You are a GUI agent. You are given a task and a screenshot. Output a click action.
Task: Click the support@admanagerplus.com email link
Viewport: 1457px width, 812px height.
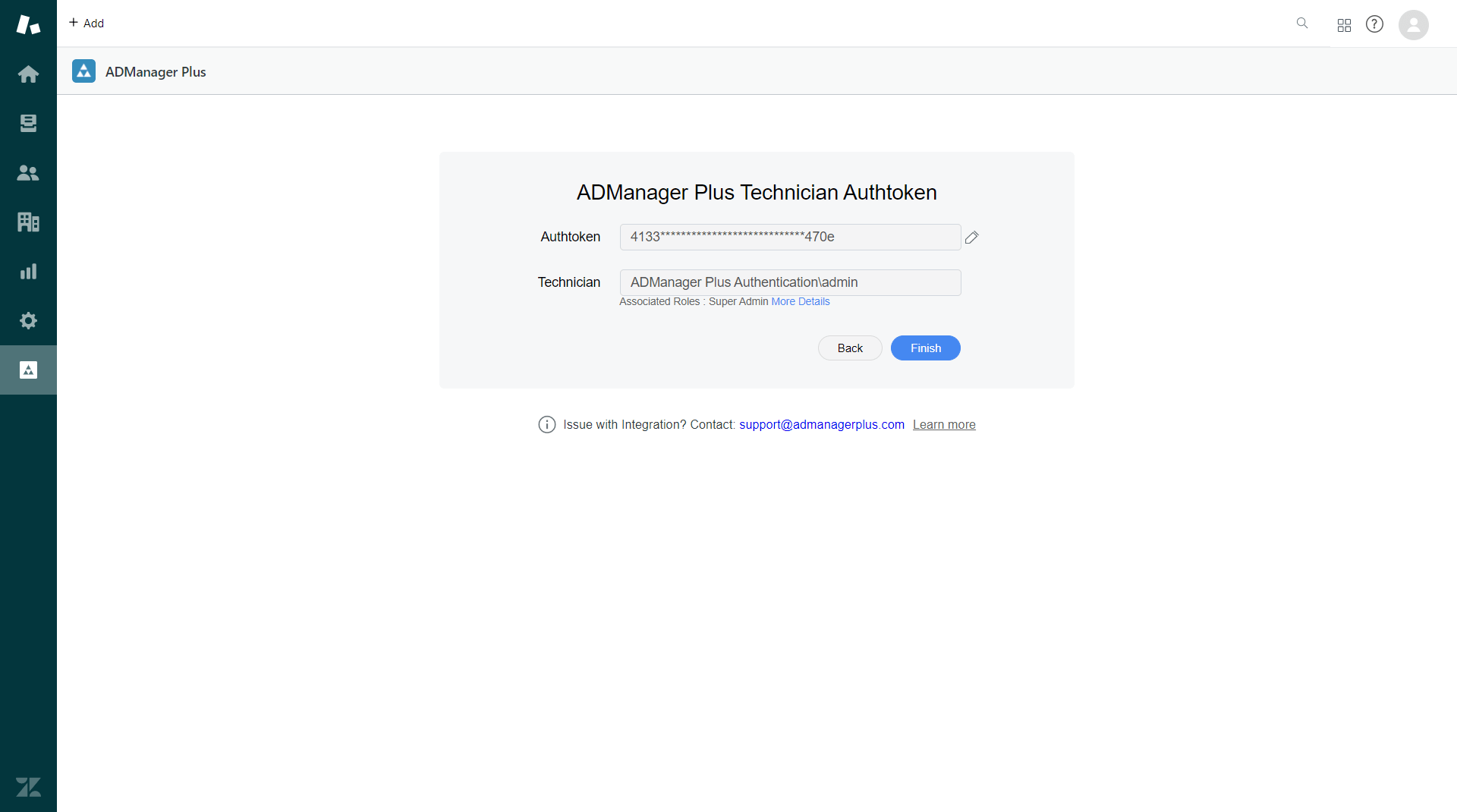click(x=821, y=424)
